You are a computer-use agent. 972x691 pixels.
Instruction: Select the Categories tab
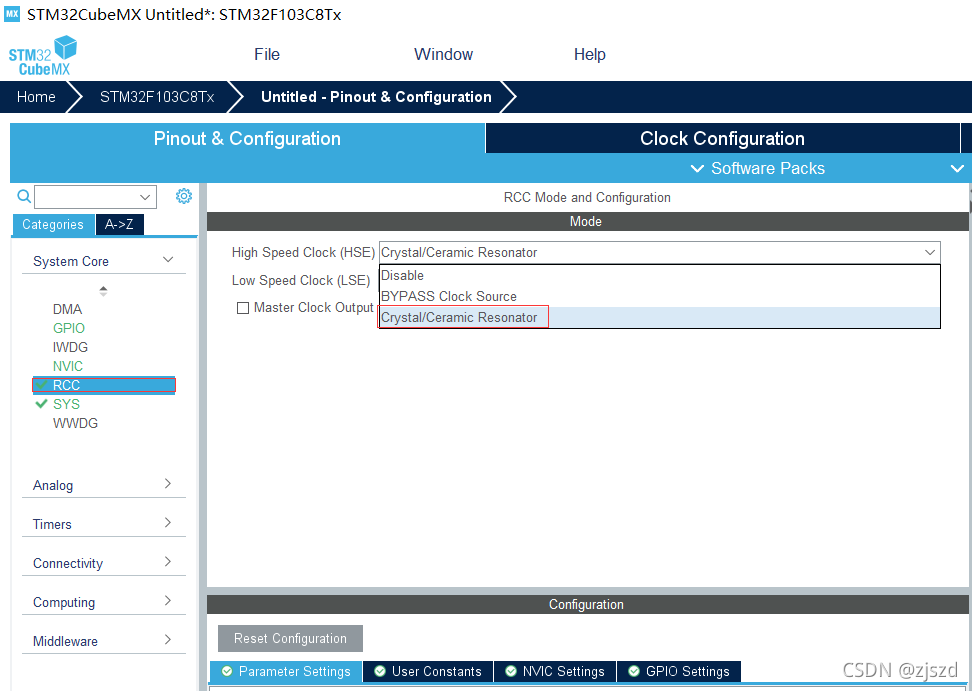pyautogui.click(x=53, y=224)
